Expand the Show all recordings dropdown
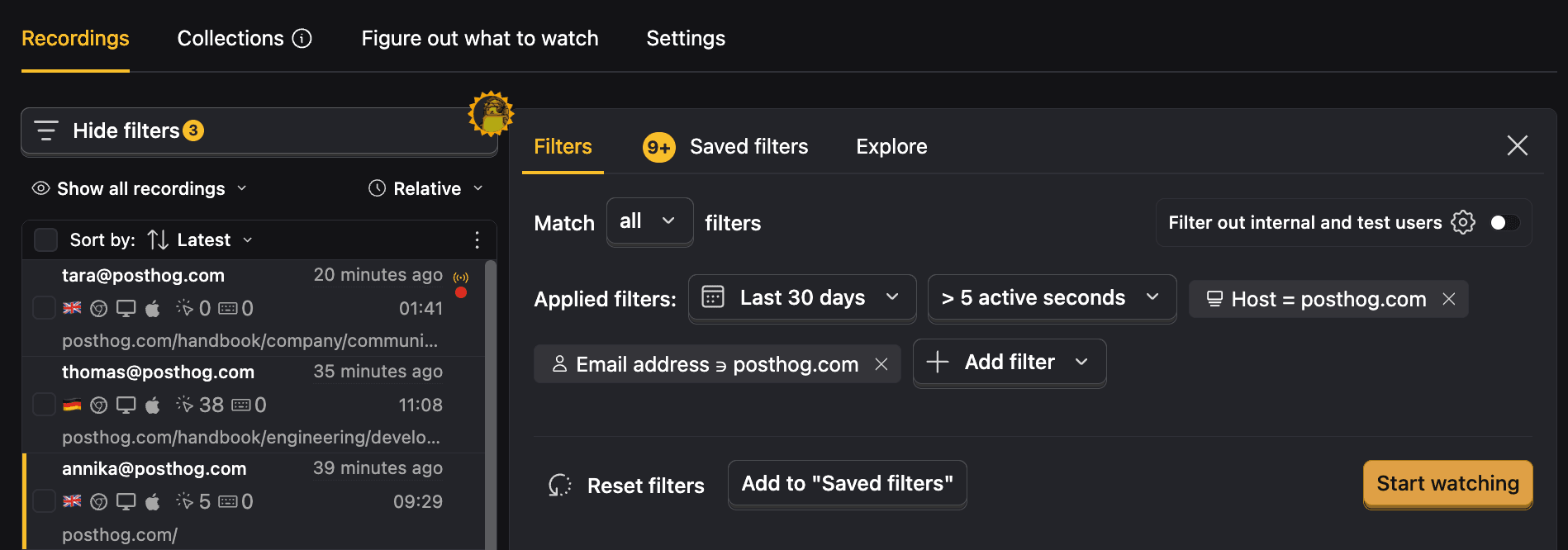The image size is (1568, 550). 140,188
